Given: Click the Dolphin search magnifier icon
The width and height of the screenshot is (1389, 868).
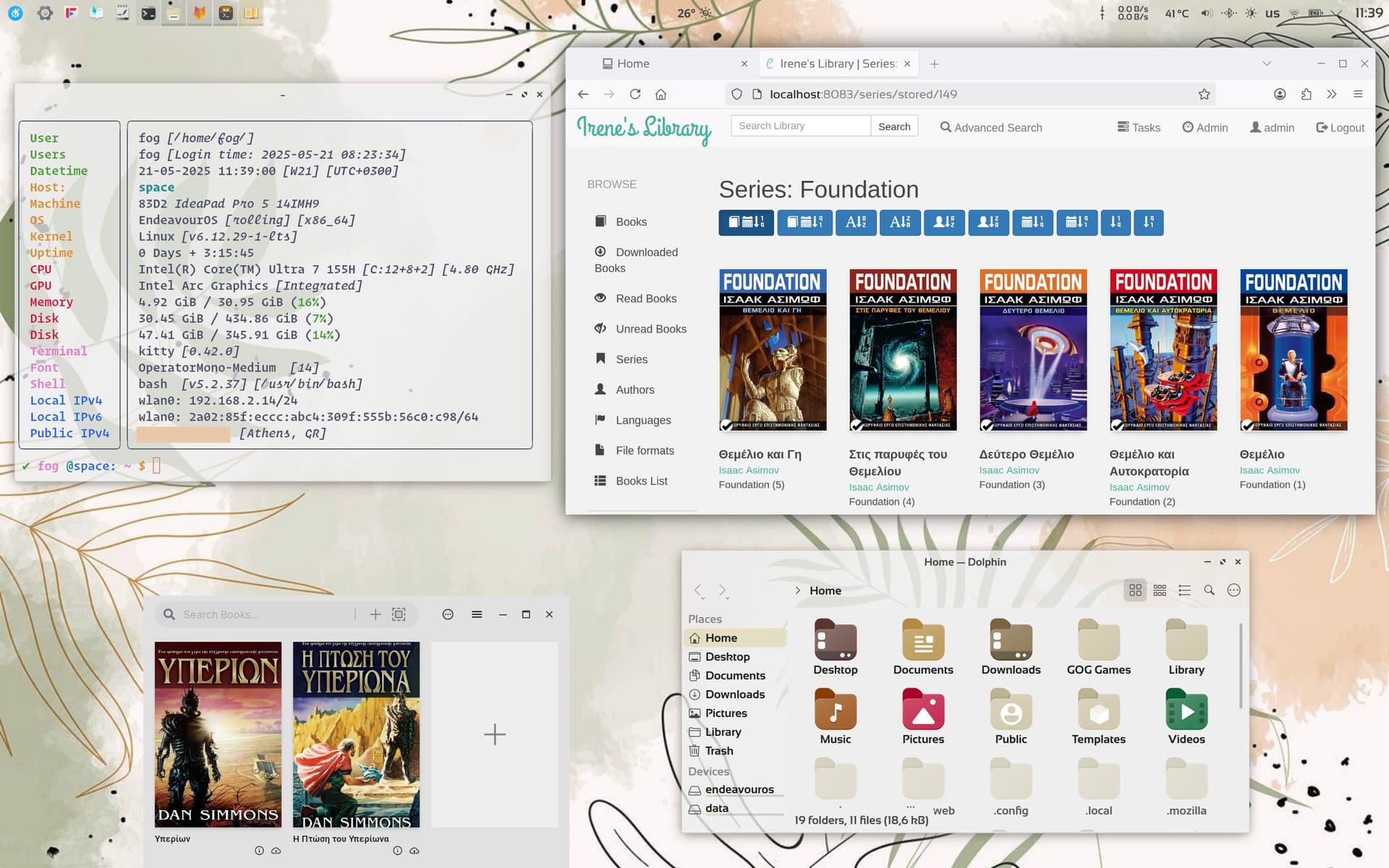Looking at the screenshot, I should pyautogui.click(x=1209, y=590).
